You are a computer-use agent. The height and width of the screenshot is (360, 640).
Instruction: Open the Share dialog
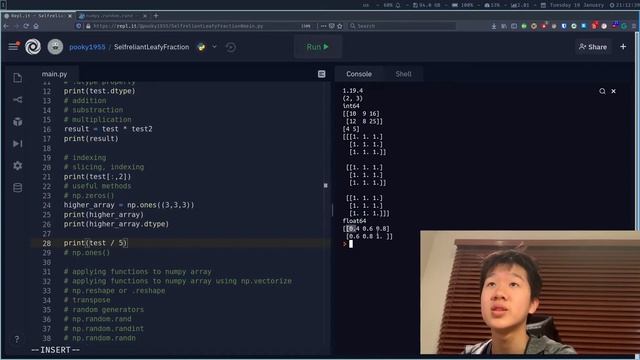(x=593, y=47)
